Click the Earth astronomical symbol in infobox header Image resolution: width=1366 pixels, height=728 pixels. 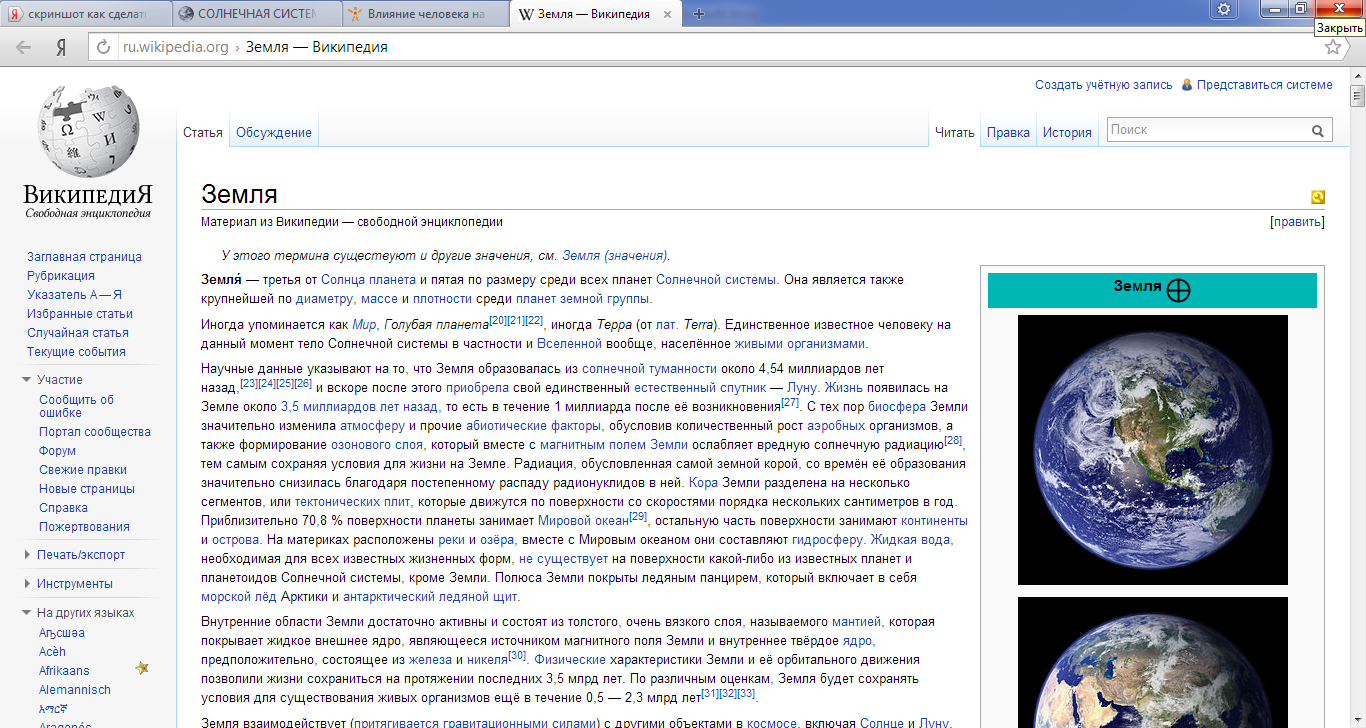tap(1179, 290)
